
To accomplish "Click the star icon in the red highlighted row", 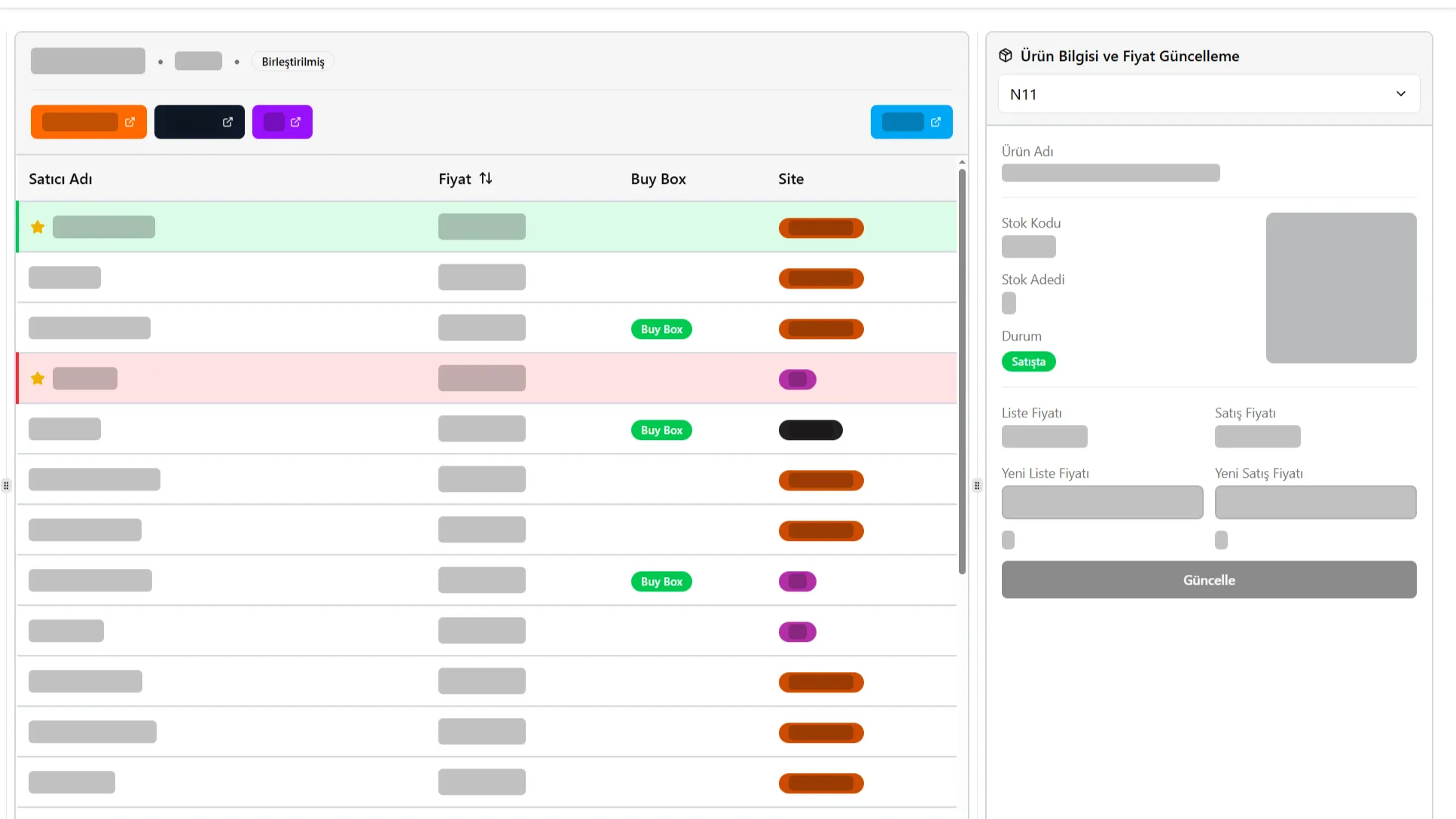I will click(38, 378).
